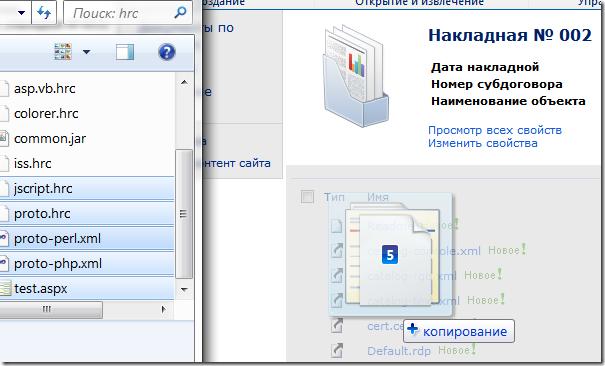The width and height of the screenshot is (605, 366).
Task: Tick the select-all checkbox in list header
Action: (x=307, y=196)
